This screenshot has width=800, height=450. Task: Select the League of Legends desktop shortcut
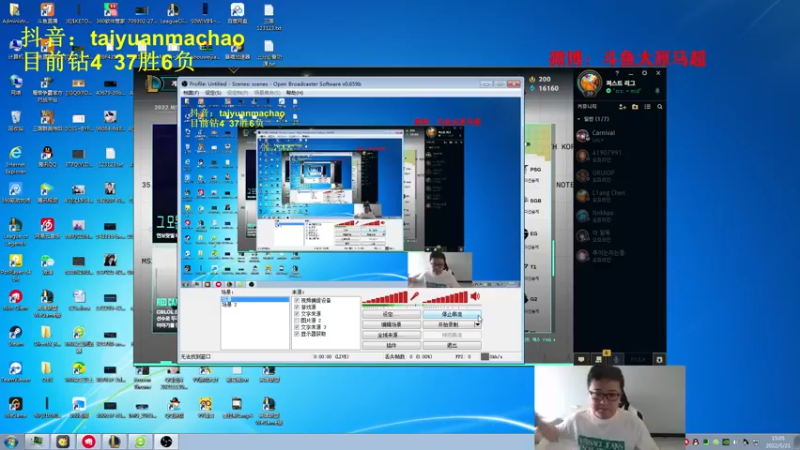click(15, 232)
